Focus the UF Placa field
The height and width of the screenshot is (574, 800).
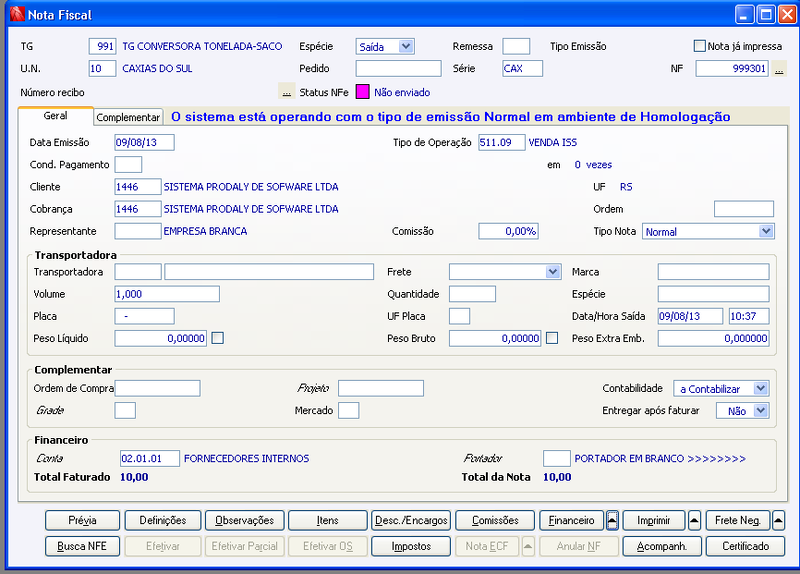pos(460,316)
